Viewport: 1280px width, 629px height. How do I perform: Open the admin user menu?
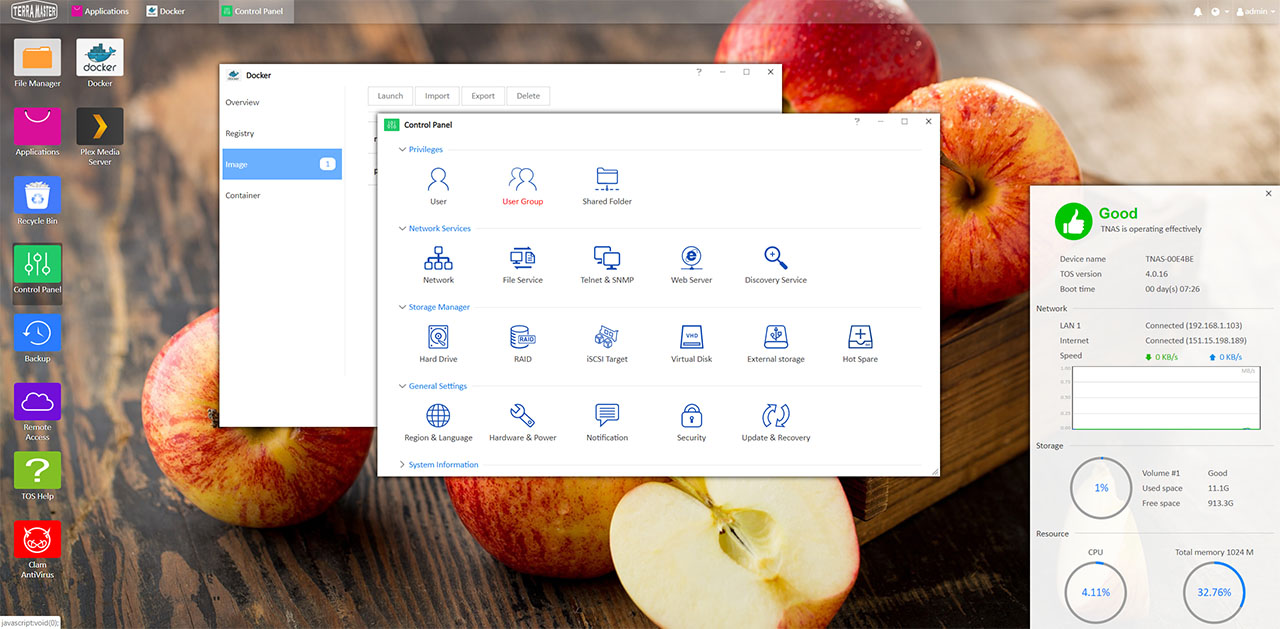(1253, 11)
